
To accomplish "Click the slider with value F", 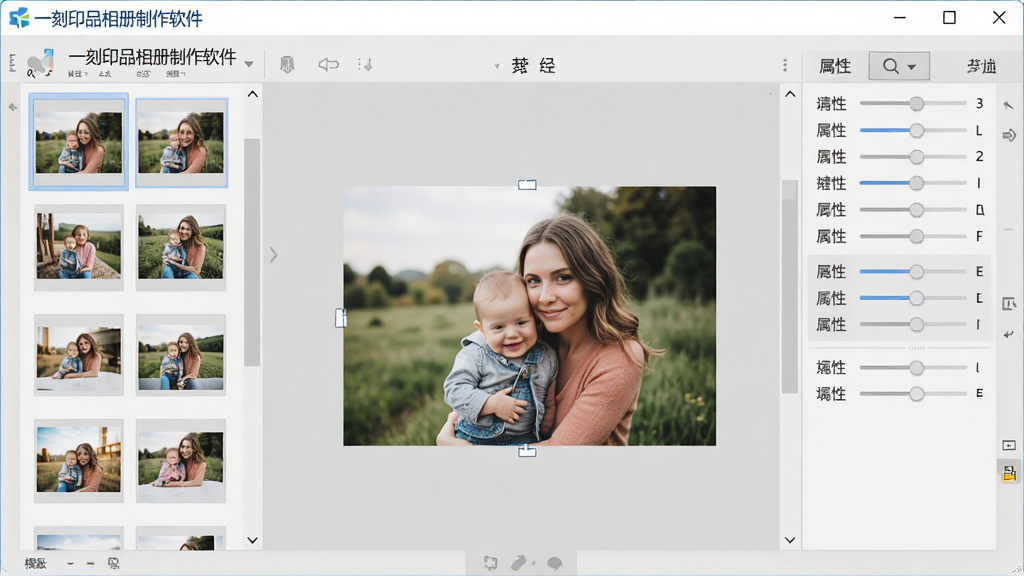I will point(913,236).
